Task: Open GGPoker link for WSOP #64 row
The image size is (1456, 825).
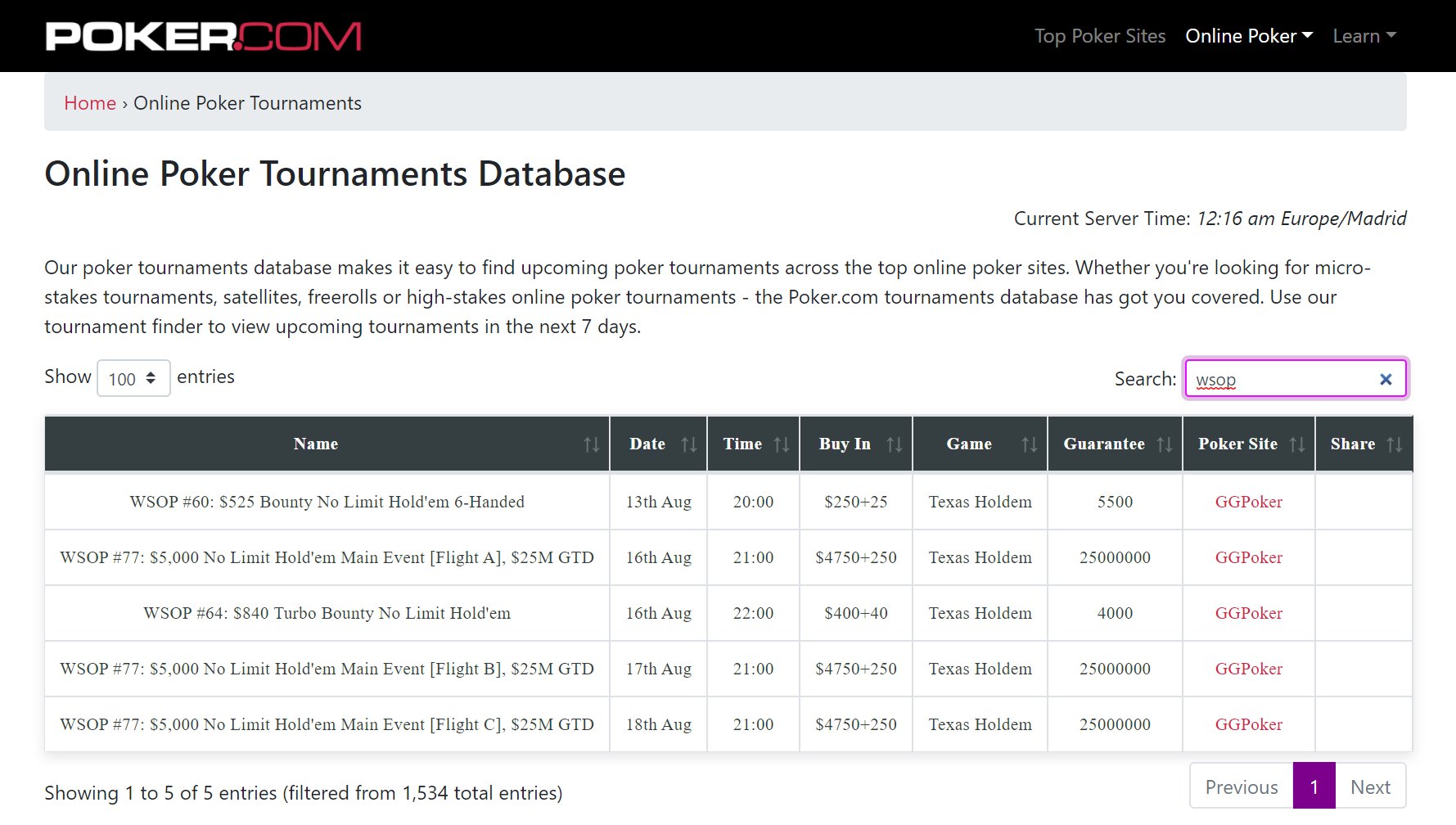Action: pyautogui.click(x=1249, y=613)
